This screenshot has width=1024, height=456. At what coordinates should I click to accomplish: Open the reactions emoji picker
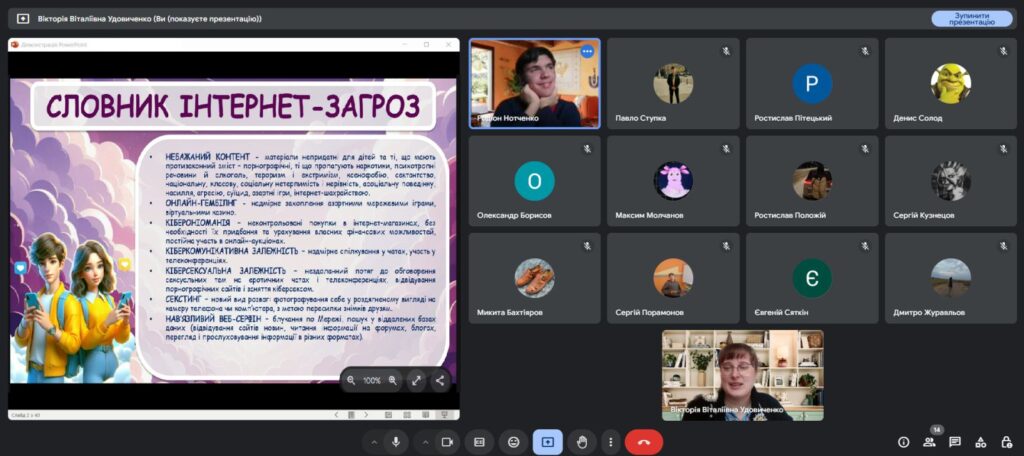coord(514,441)
